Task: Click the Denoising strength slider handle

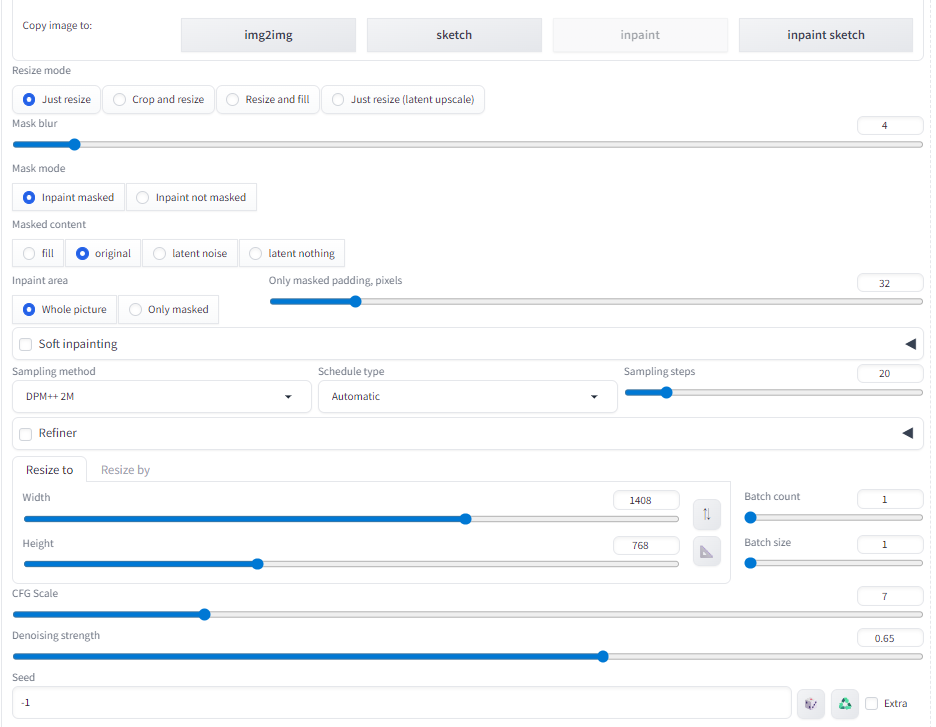Action: [x=603, y=657]
